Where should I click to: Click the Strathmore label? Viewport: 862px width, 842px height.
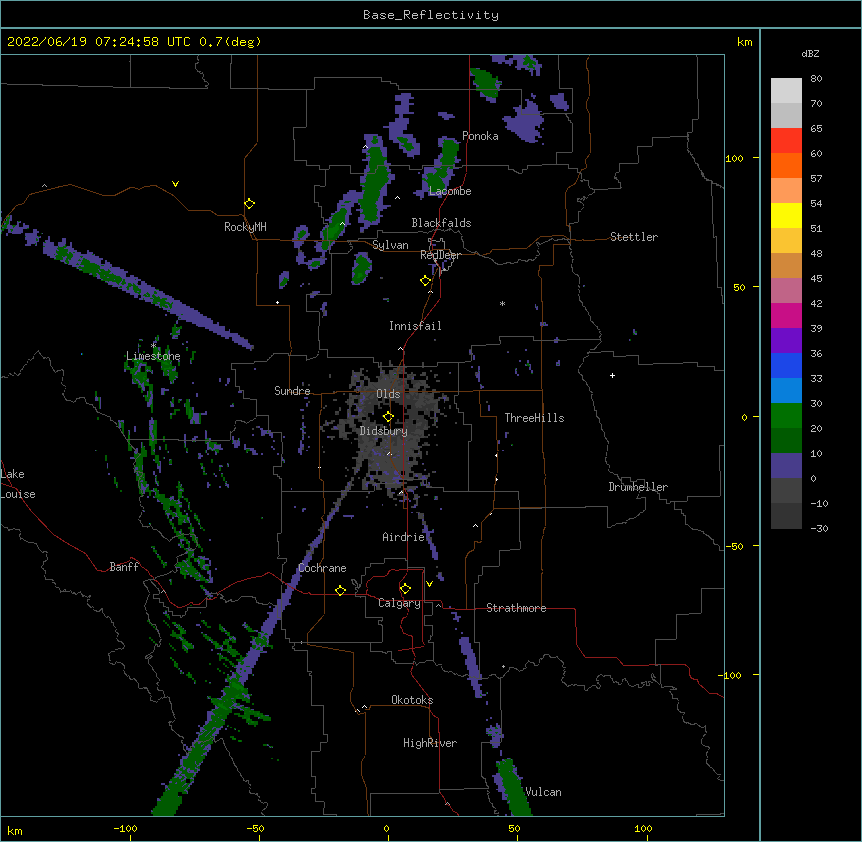(x=516, y=608)
